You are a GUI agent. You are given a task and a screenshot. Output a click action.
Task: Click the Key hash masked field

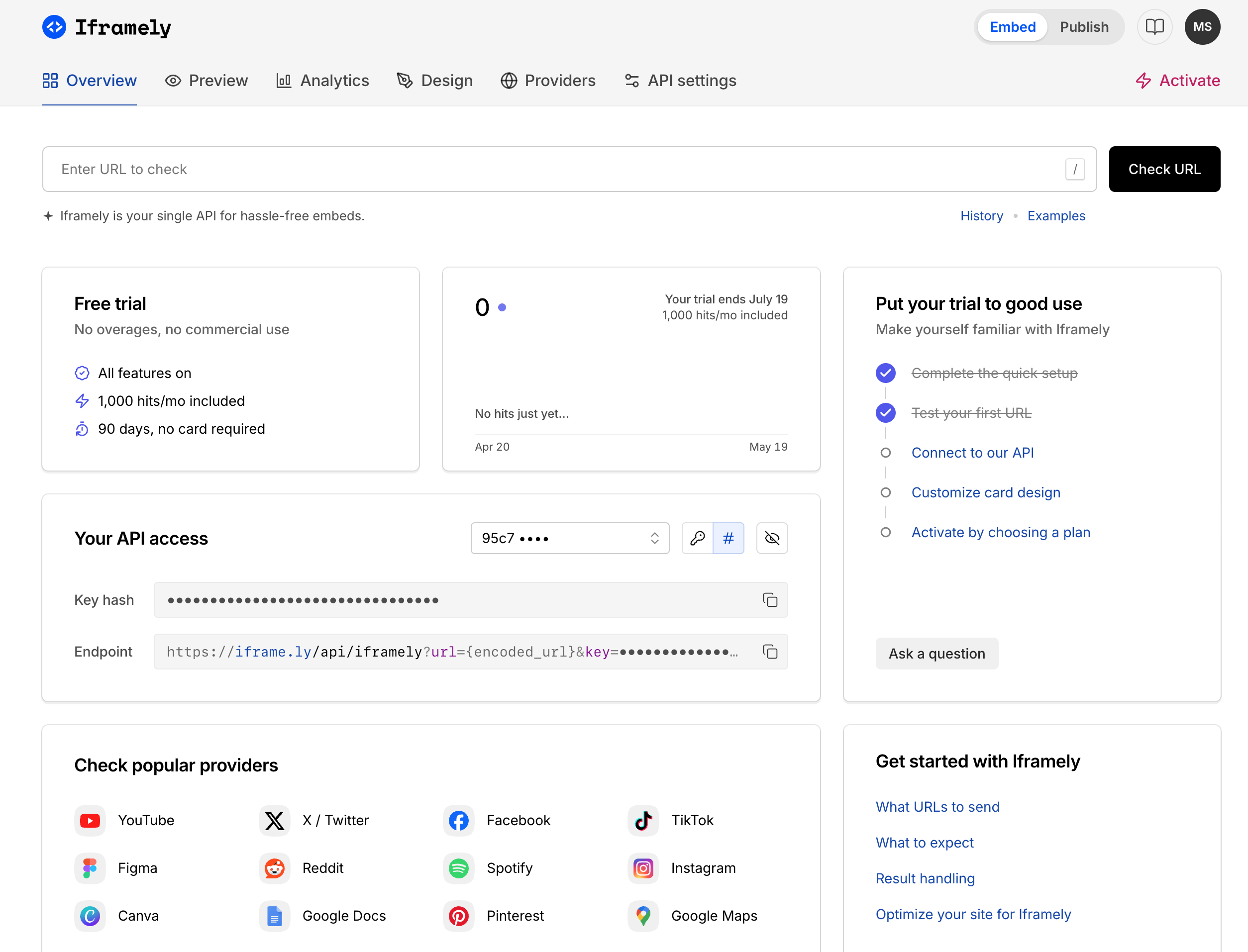click(470, 599)
